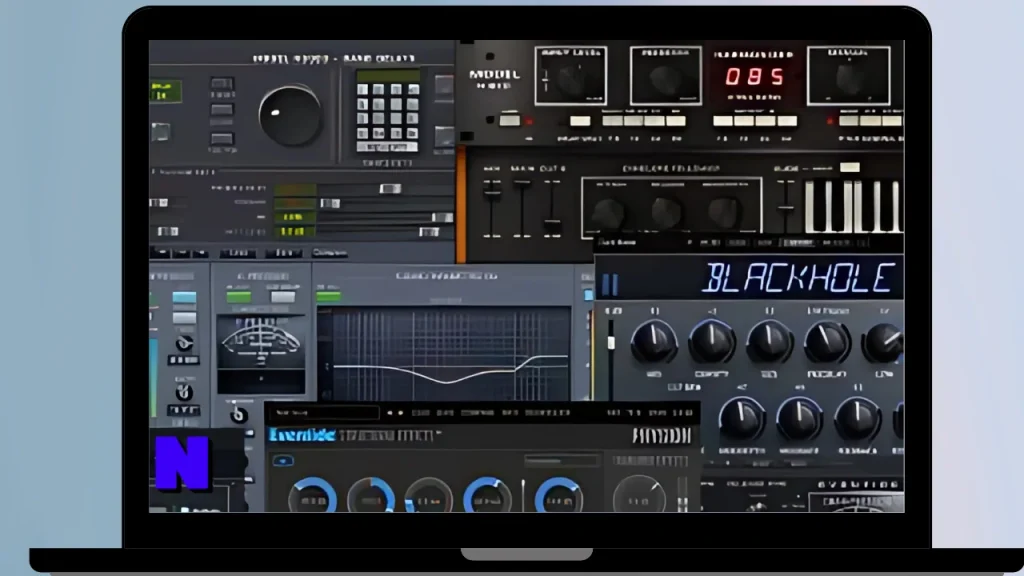Click the gray ring knob right of the blue knobs
1024x576 pixels.
(x=639, y=496)
